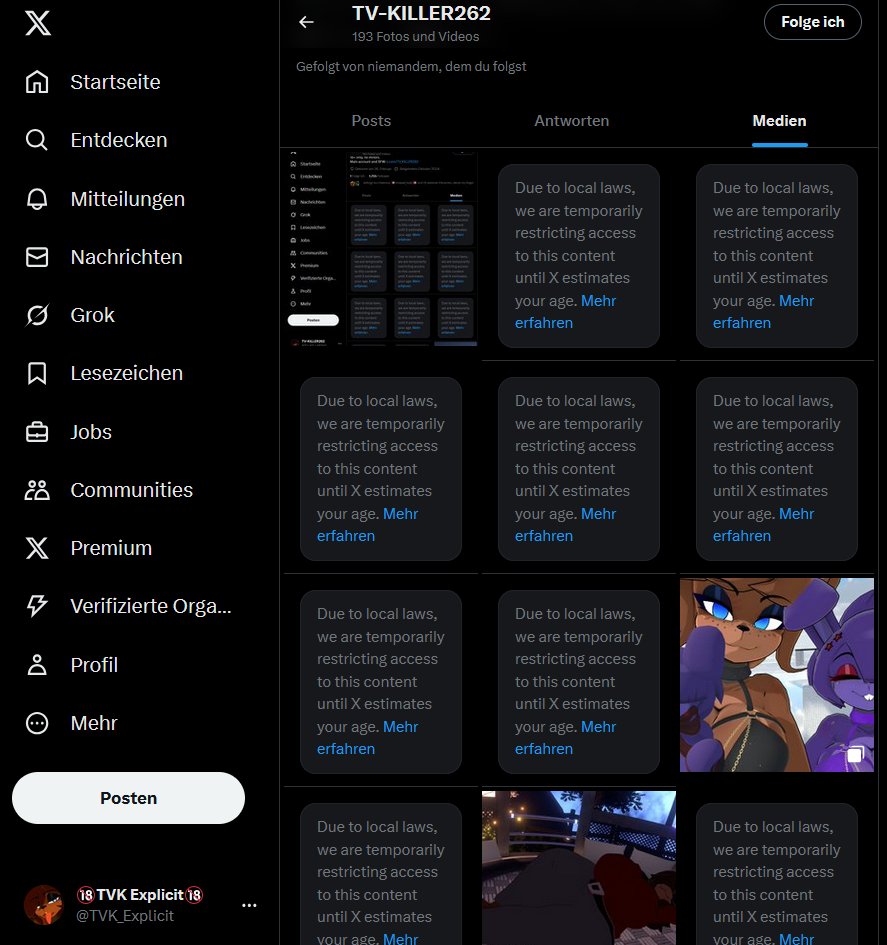Open account options three-dots menu
This screenshot has width=887, height=945.
[249, 905]
